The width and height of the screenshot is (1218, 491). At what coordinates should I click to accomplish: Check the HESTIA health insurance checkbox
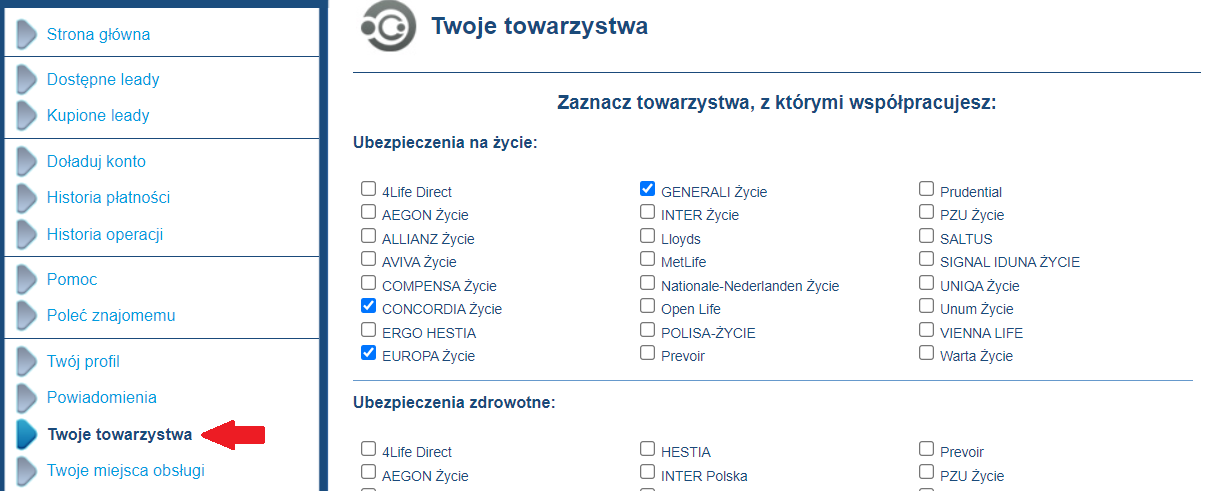pos(647,449)
